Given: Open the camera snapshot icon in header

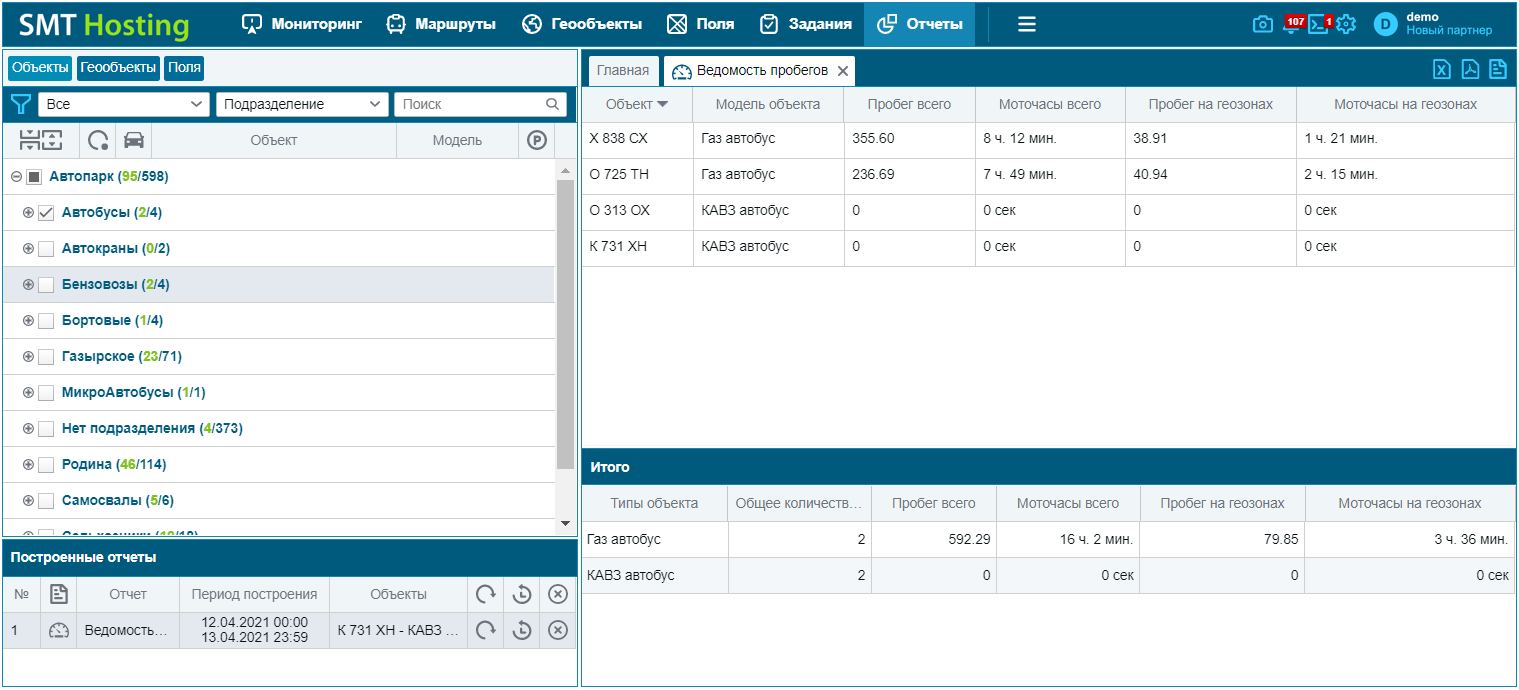Looking at the screenshot, I should click(1263, 24).
